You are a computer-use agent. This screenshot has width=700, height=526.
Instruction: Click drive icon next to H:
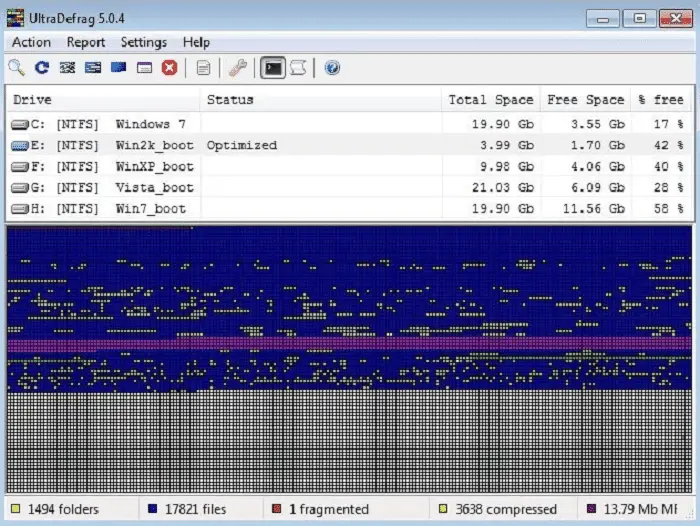(x=20, y=209)
